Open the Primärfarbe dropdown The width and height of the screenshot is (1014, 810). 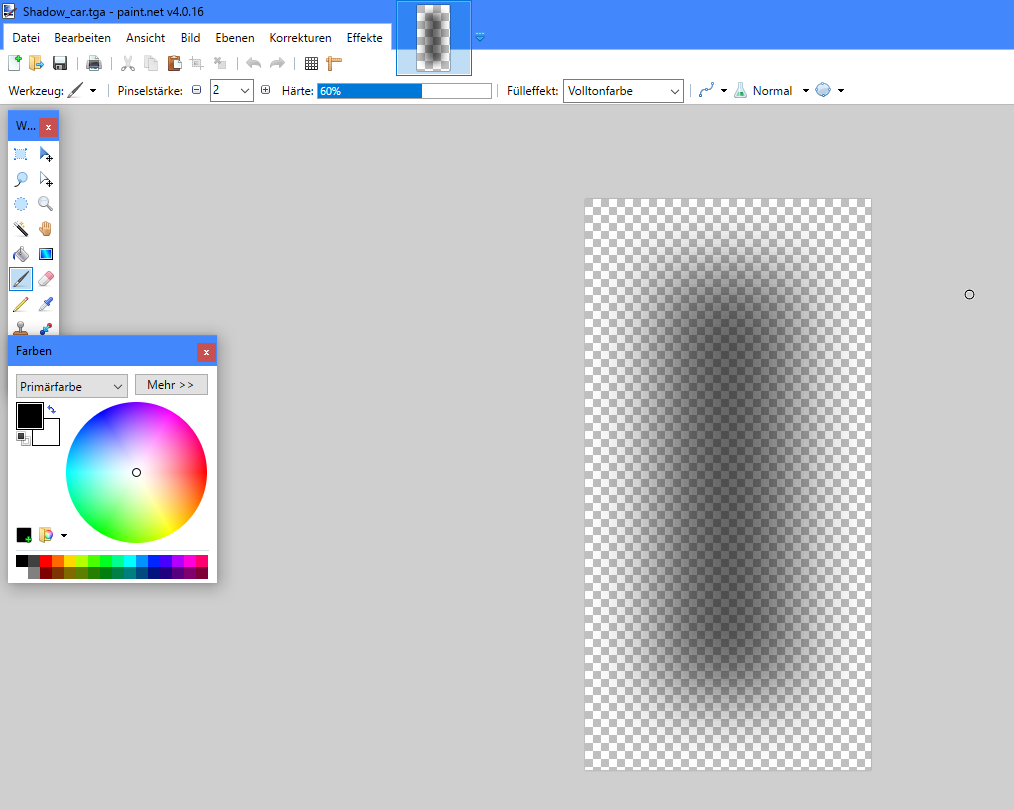pos(72,386)
